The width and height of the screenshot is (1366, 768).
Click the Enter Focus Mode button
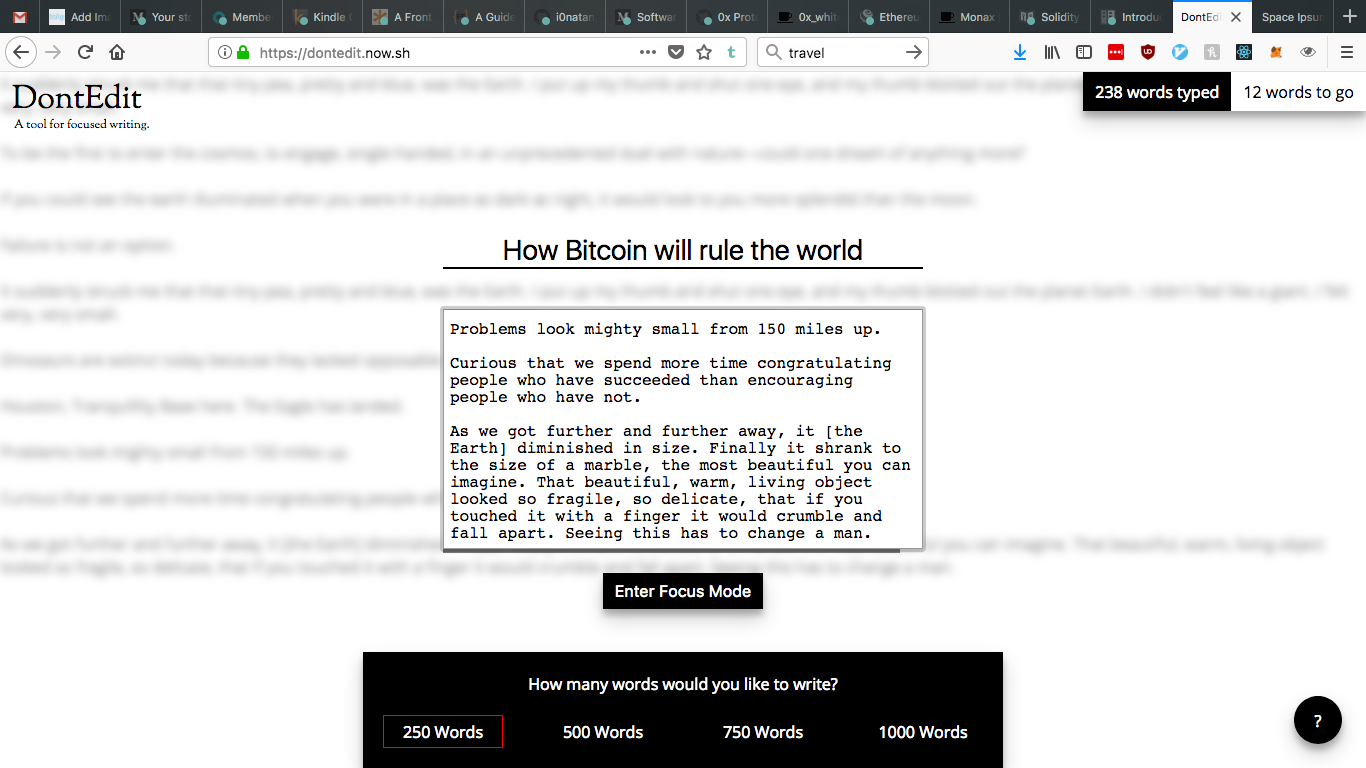[x=683, y=591]
